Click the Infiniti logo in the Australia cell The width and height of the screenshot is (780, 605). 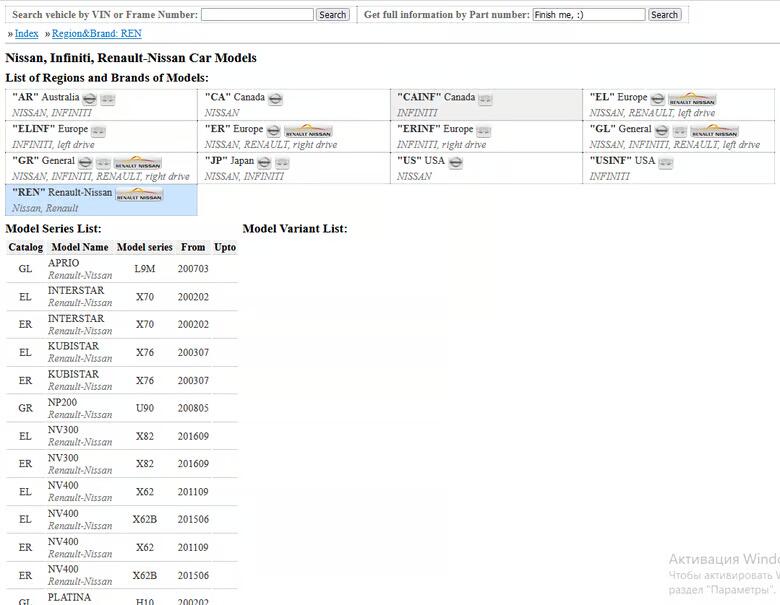[x=108, y=99]
